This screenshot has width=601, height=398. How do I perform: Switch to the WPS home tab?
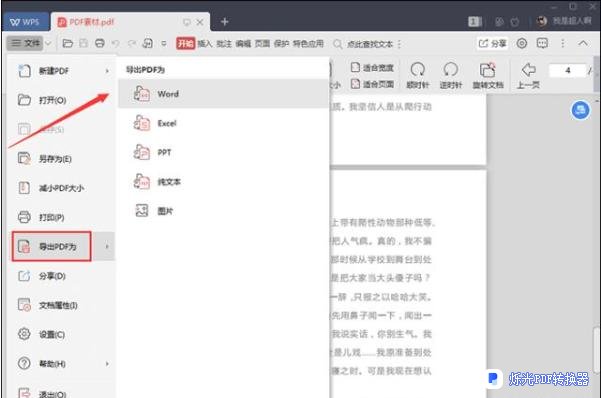(25, 22)
